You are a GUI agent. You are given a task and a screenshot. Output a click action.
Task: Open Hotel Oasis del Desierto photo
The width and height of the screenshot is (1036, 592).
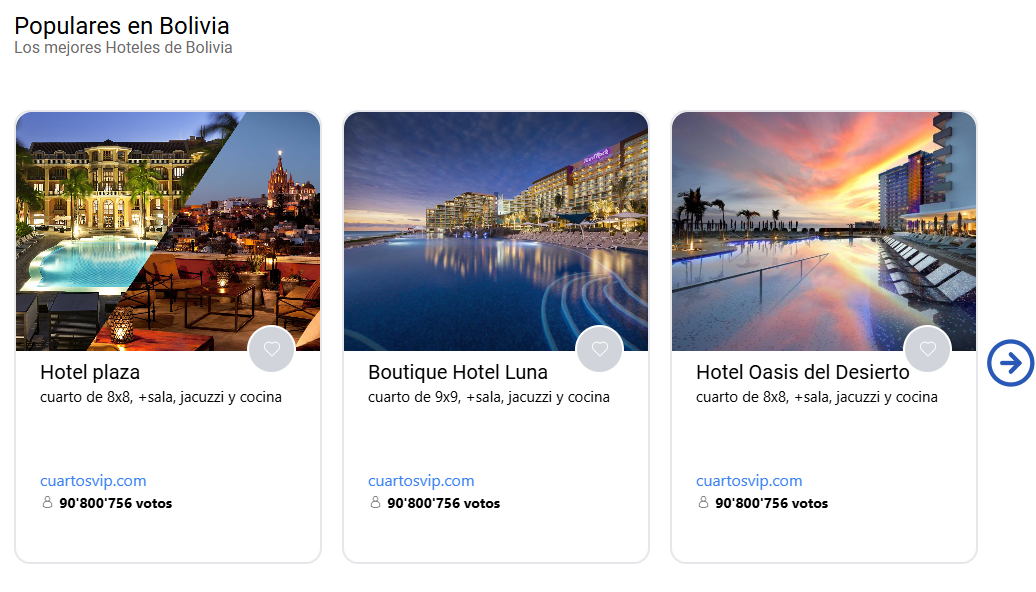(824, 230)
